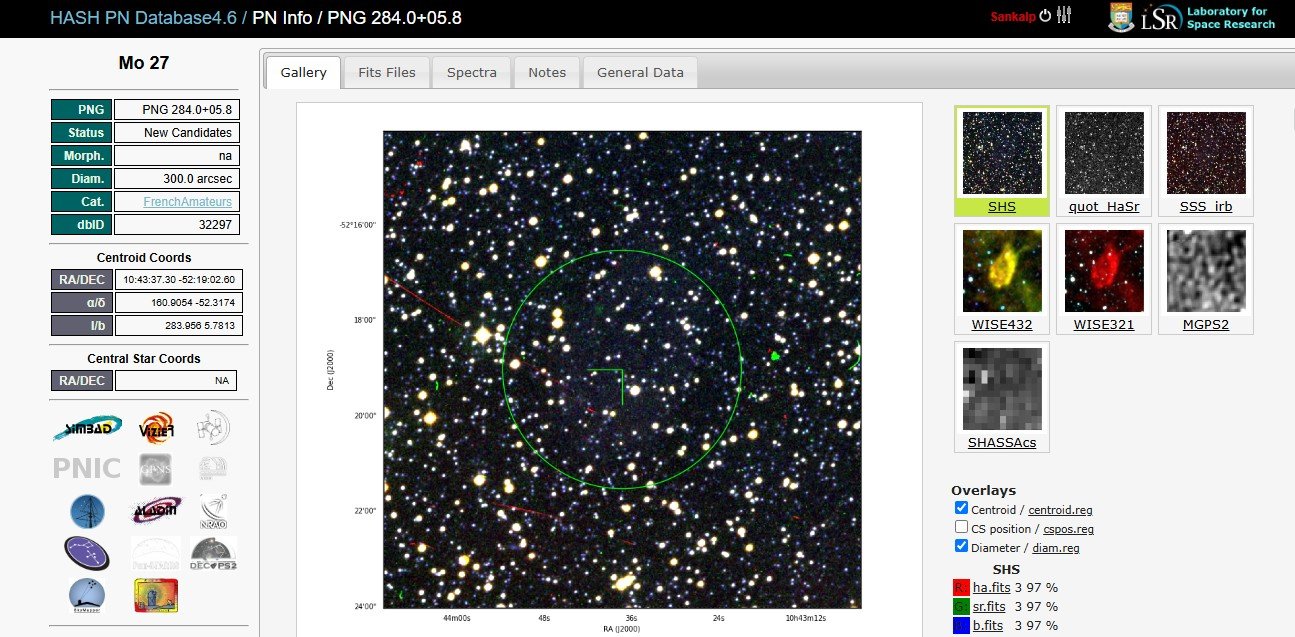Image resolution: width=1295 pixels, height=637 pixels.
Task: Click the Status value New Candidates
Action: click(x=177, y=133)
